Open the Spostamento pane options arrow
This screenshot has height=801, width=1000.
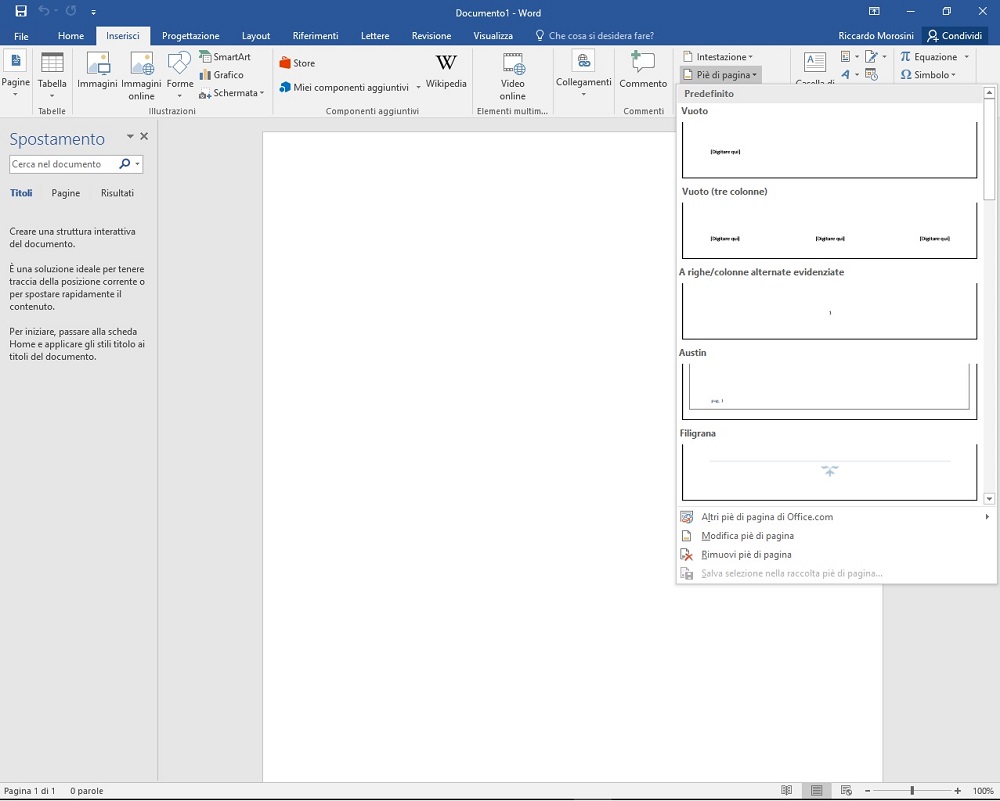tap(130, 136)
